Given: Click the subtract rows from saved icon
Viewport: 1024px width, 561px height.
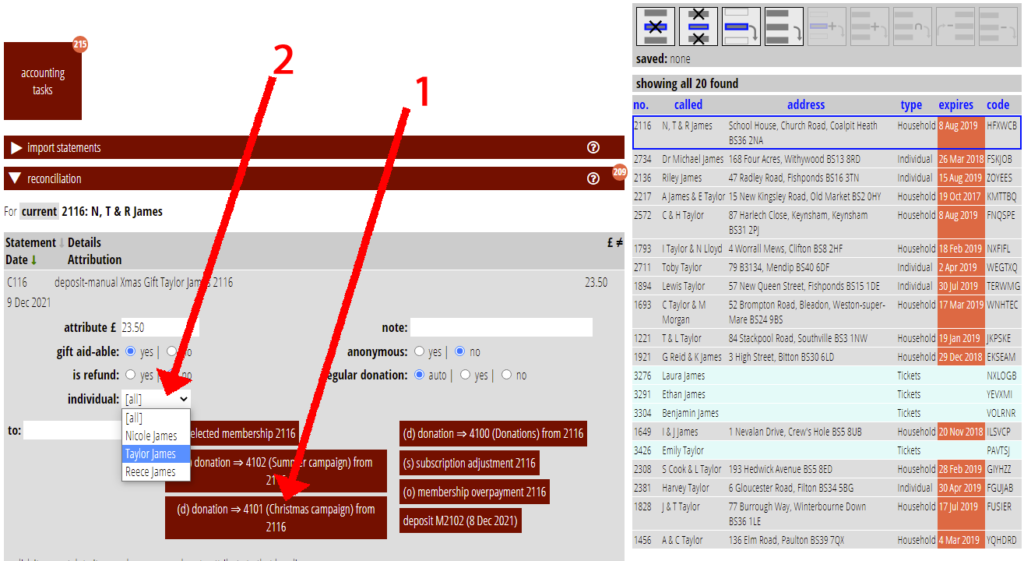Looking at the screenshot, I should pos(955,27).
